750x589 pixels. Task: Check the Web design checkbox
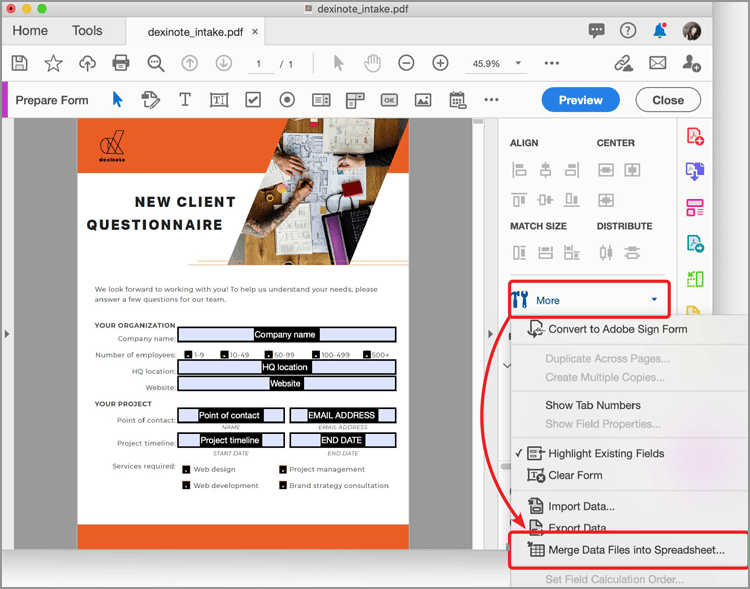[x=186, y=468]
